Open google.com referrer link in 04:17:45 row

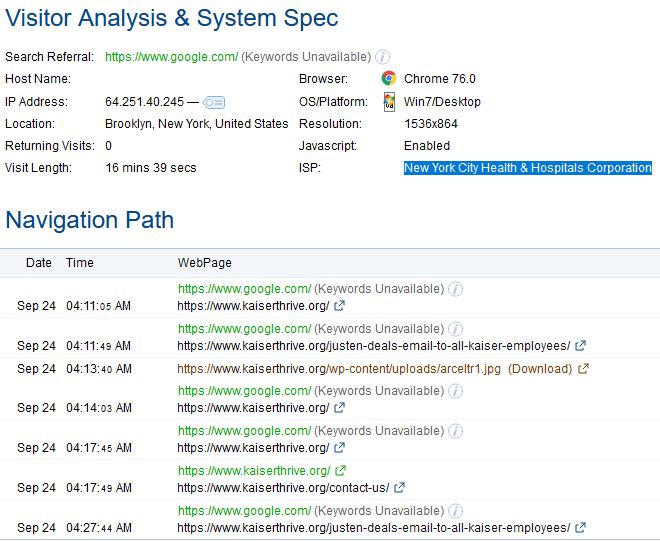coord(244,431)
